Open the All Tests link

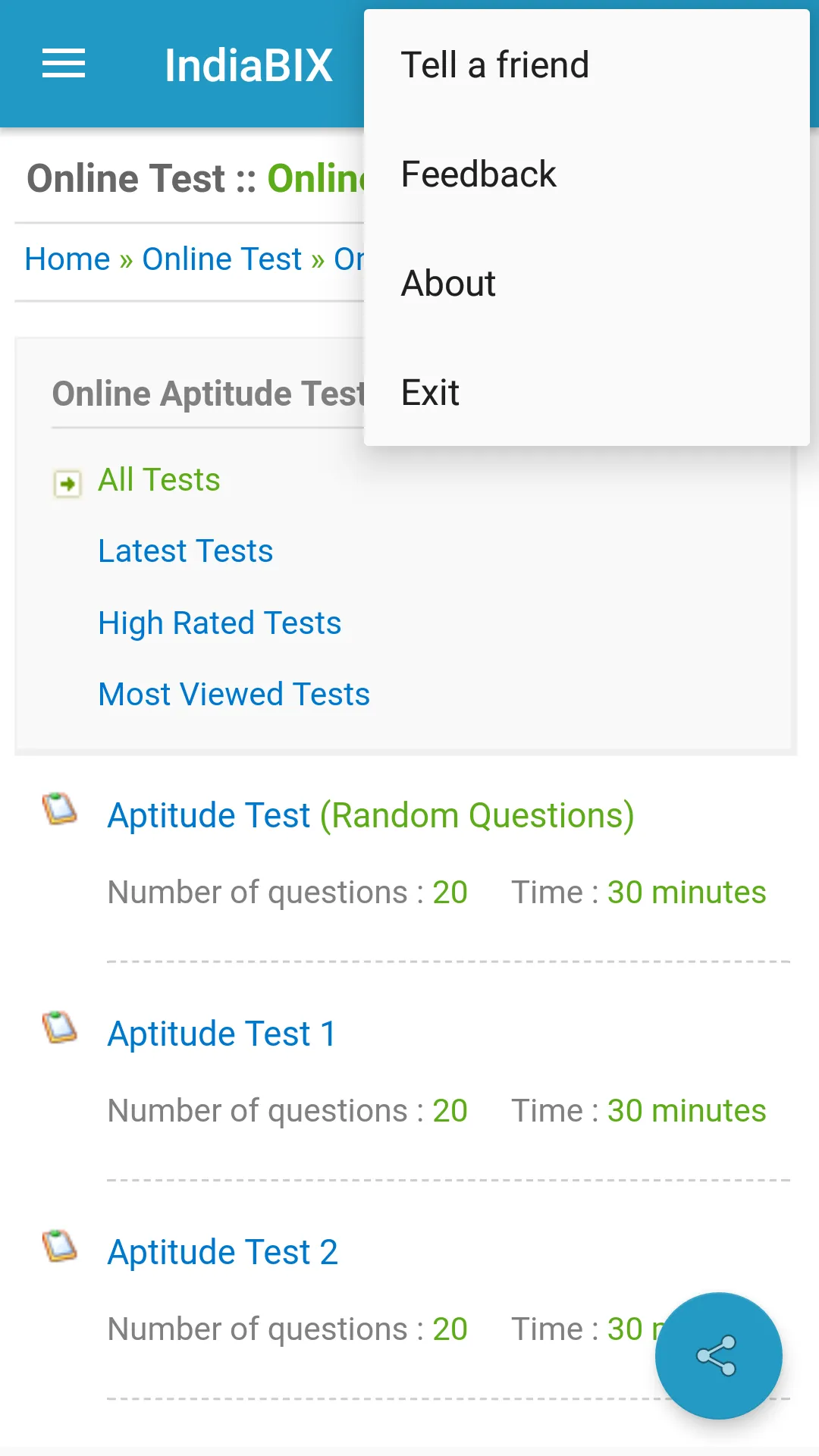pyautogui.click(x=159, y=480)
